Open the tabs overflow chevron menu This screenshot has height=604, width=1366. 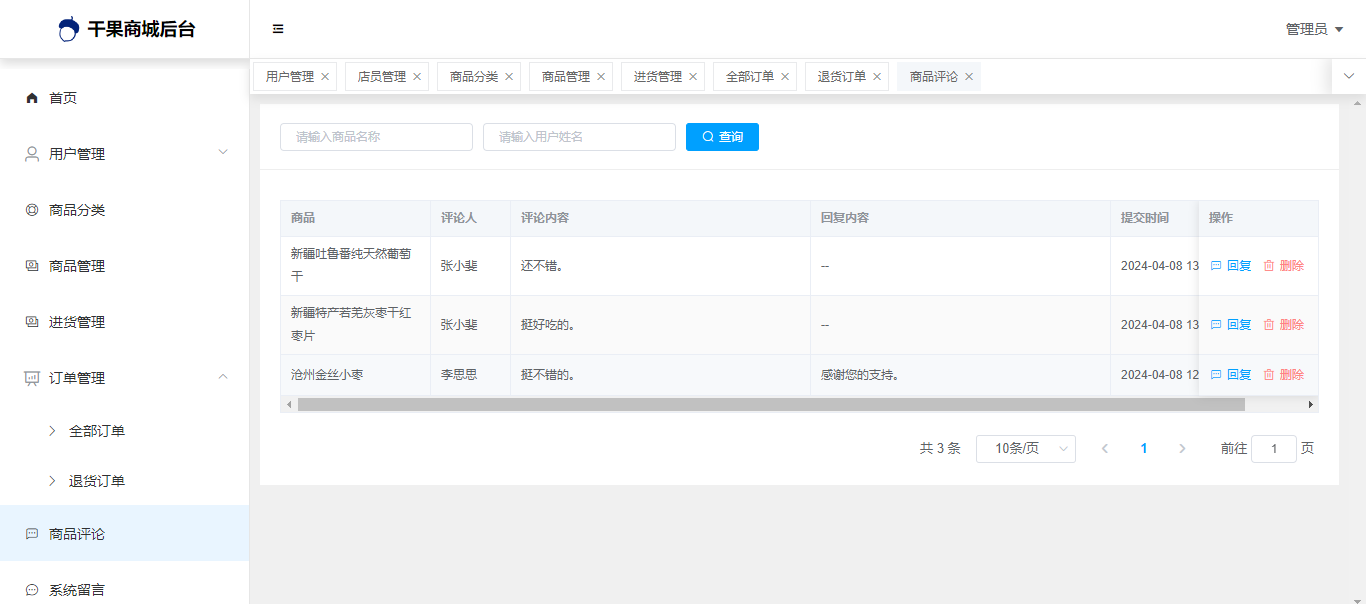[x=1349, y=76]
